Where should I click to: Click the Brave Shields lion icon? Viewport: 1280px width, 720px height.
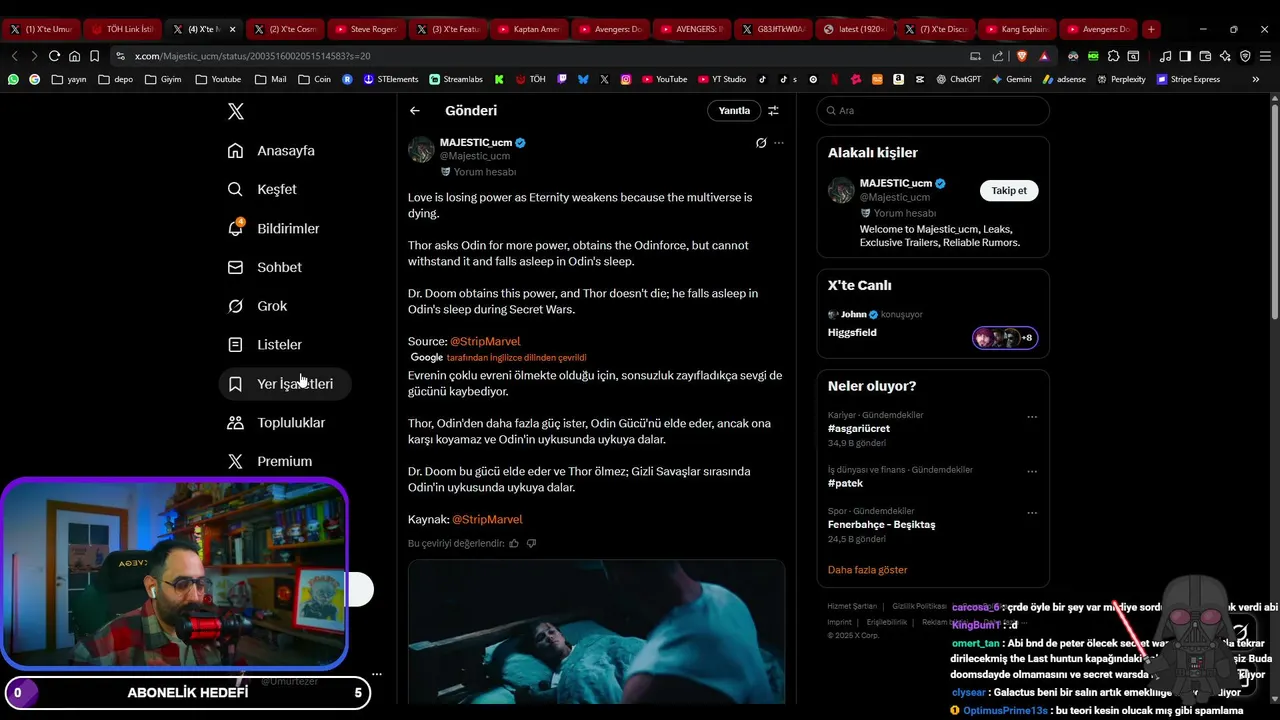pyautogui.click(x=1022, y=56)
